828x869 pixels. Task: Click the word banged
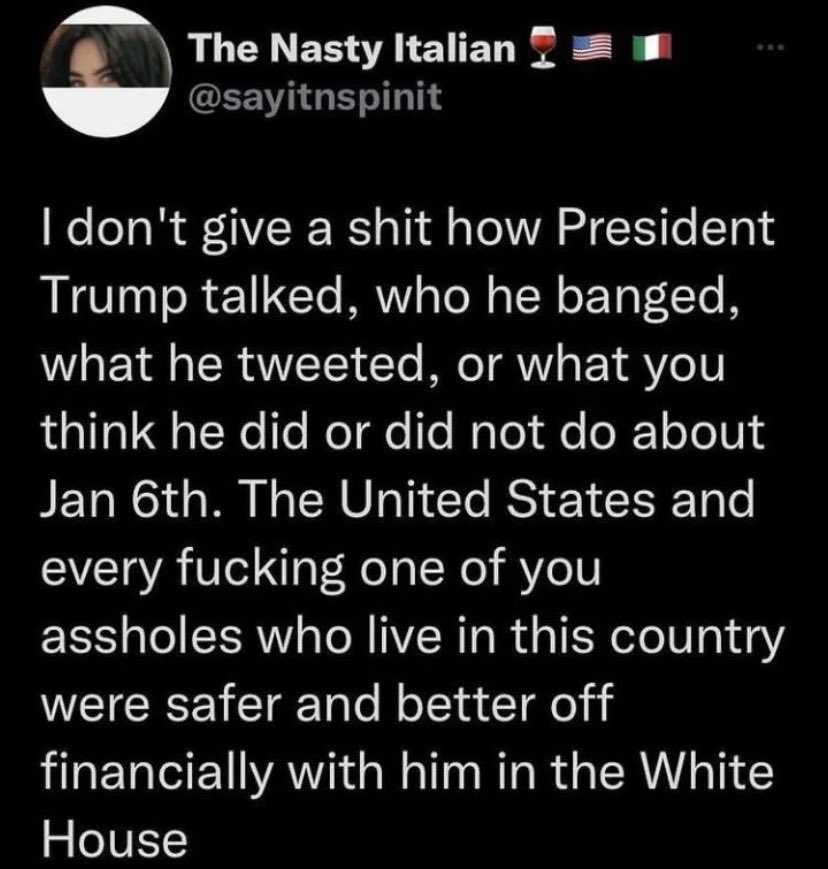click(x=647, y=300)
